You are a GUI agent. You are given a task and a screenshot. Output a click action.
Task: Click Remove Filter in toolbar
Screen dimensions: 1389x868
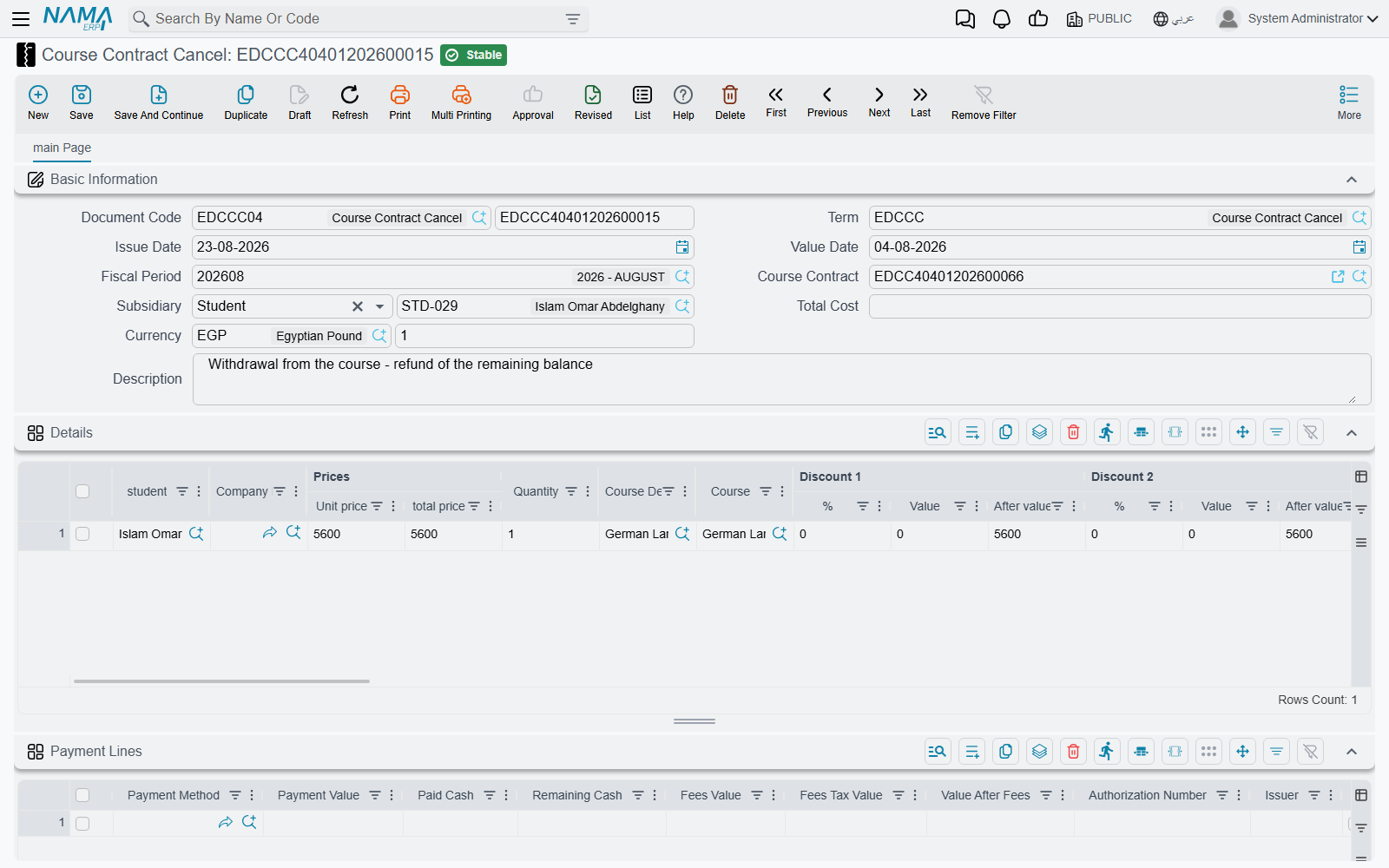point(984,102)
